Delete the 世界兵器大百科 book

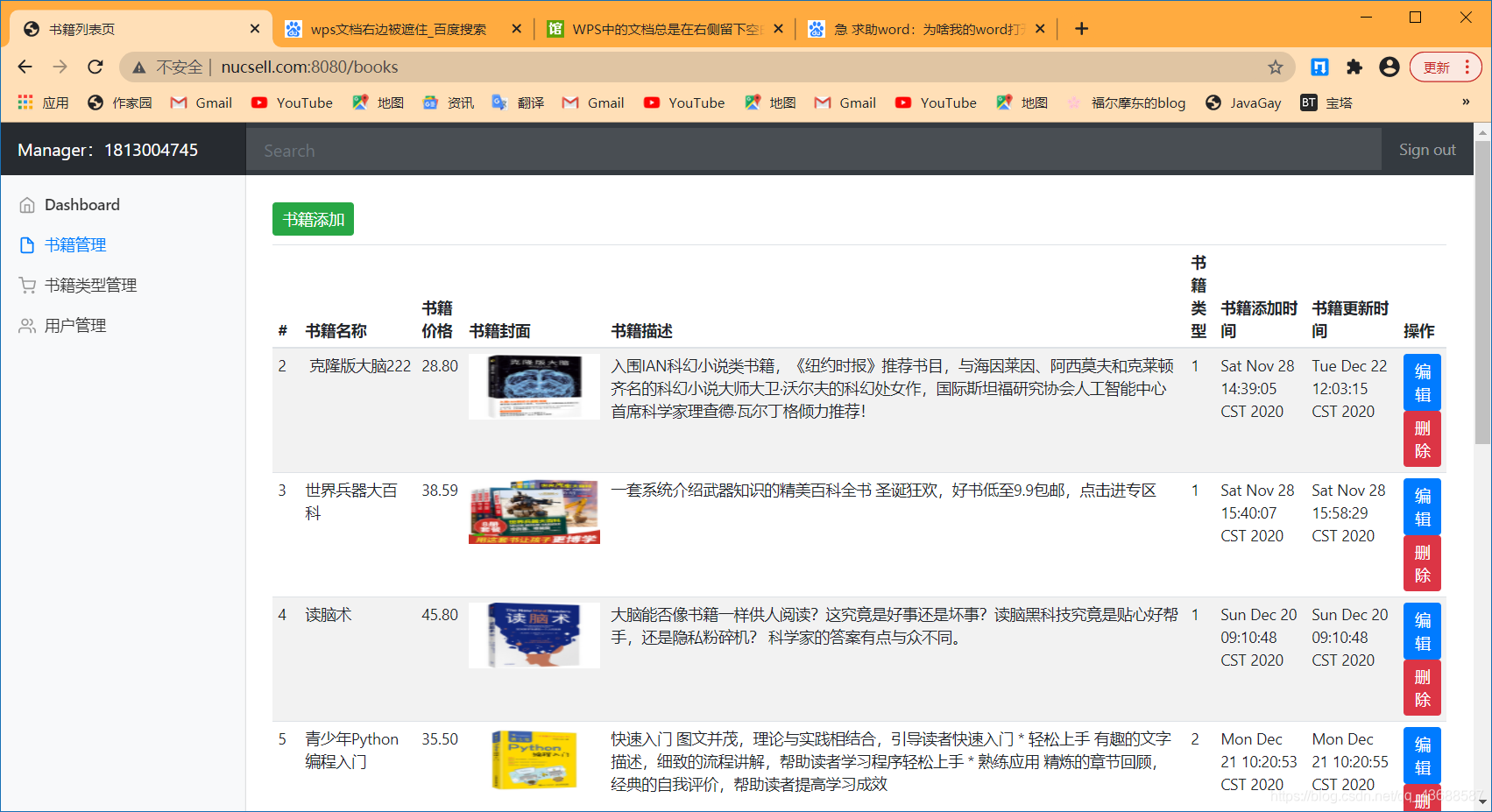tap(1422, 564)
